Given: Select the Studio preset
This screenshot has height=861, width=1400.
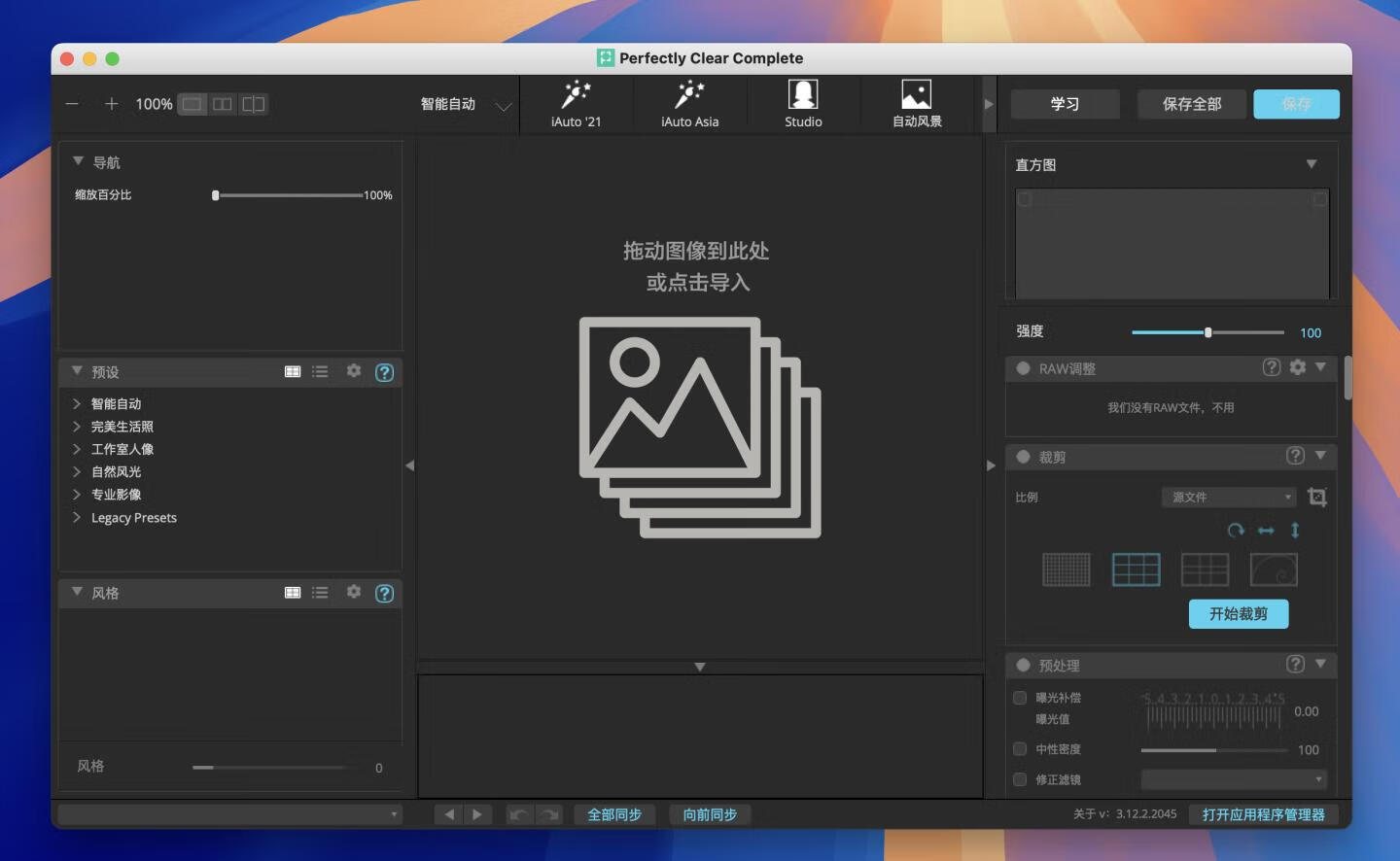Looking at the screenshot, I should (804, 104).
